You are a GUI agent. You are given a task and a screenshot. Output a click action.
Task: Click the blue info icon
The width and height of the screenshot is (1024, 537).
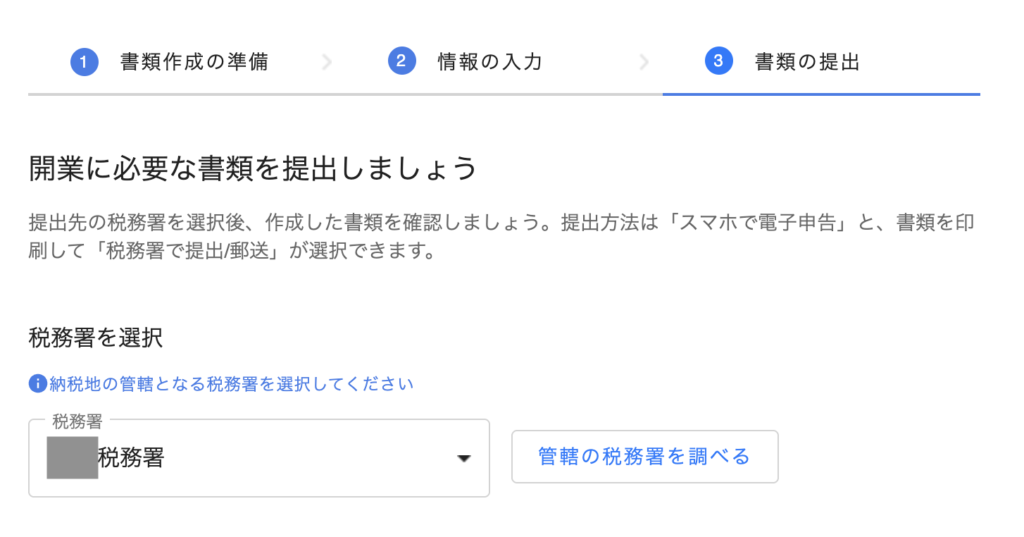click(38, 384)
